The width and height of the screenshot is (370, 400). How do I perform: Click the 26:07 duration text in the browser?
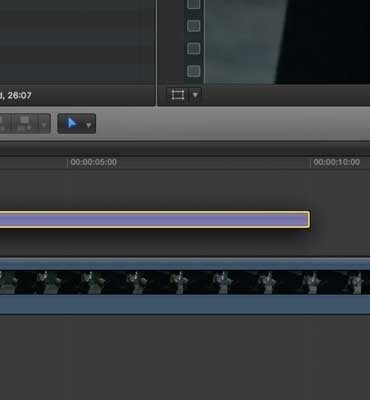tap(19, 96)
